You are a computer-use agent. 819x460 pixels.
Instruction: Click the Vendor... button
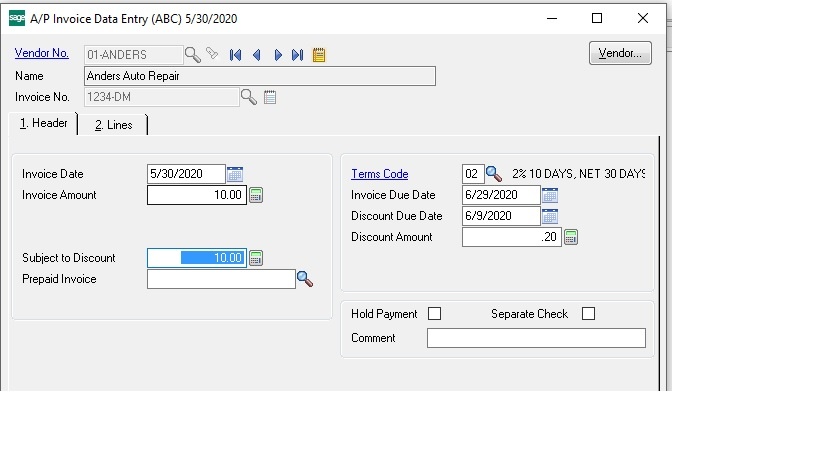[x=620, y=53]
